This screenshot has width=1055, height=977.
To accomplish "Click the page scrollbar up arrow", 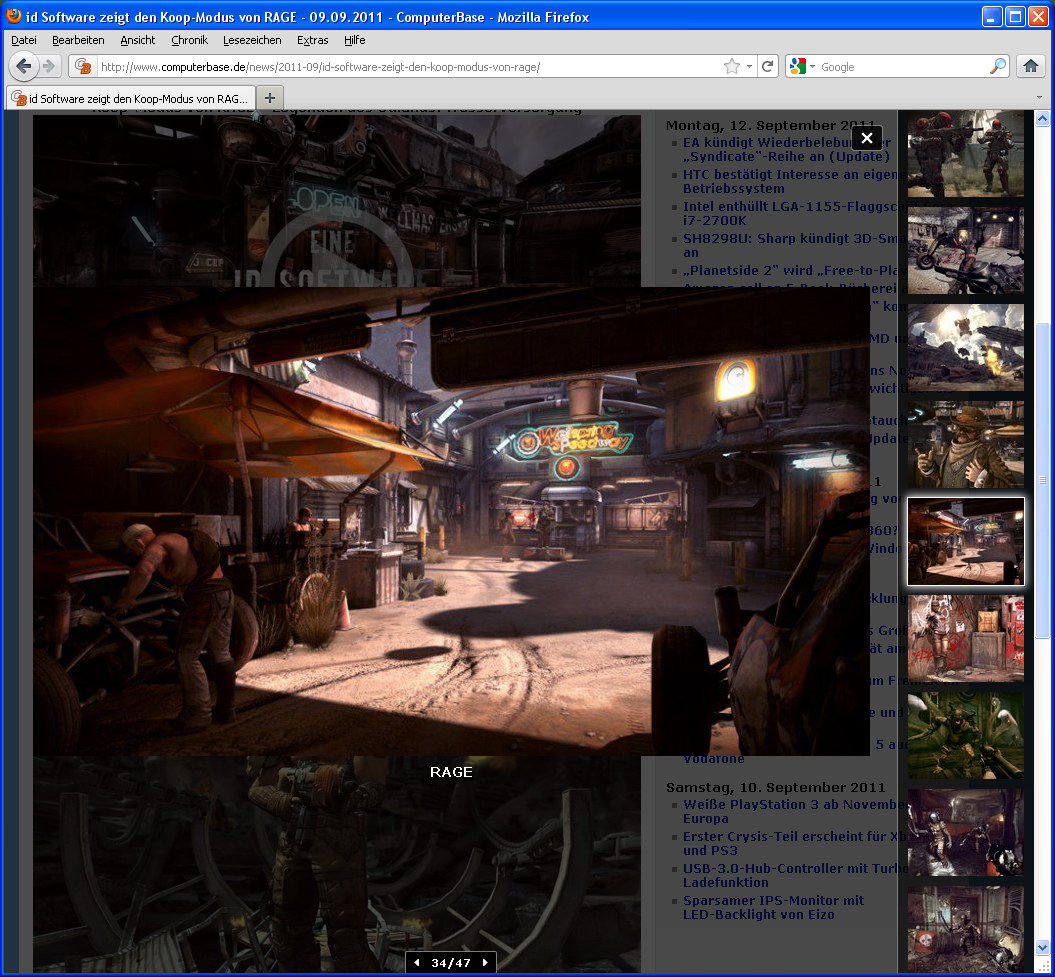I will click(x=1042, y=118).
